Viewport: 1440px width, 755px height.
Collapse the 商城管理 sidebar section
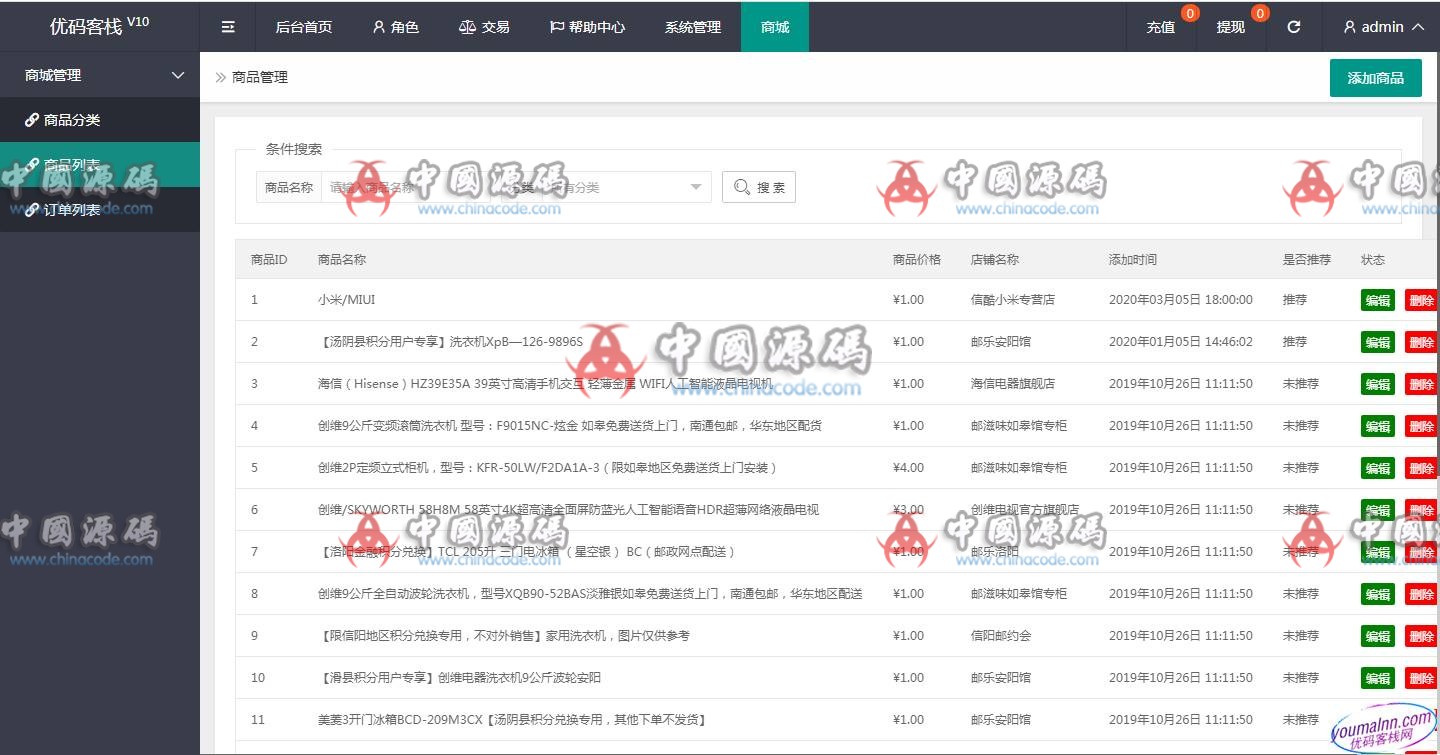click(99, 74)
